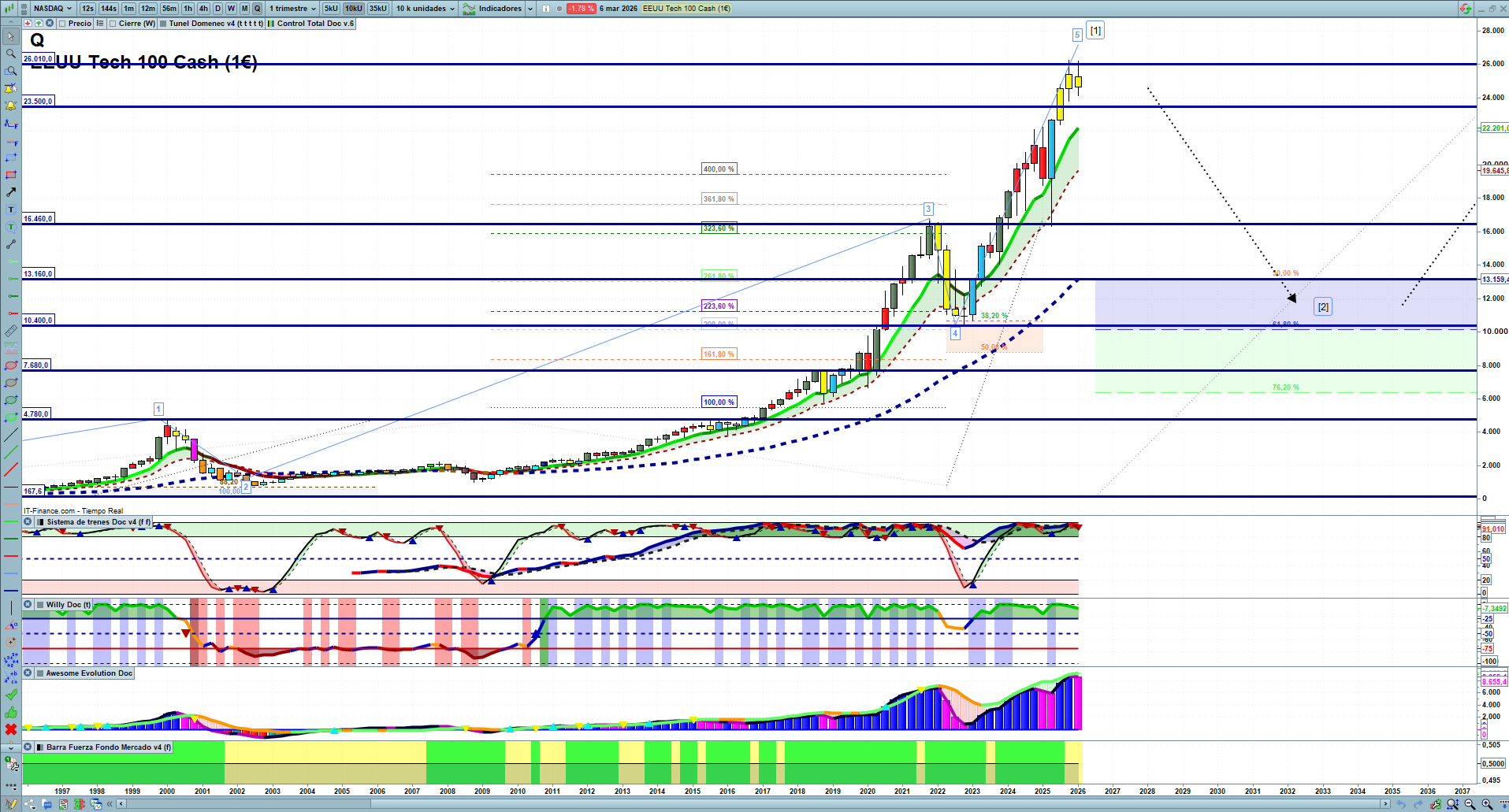Viewport: 1509px width, 812px height.
Task: Click the zoom-out magnifier at bottom right
Action: pyautogui.click(x=1470, y=804)
